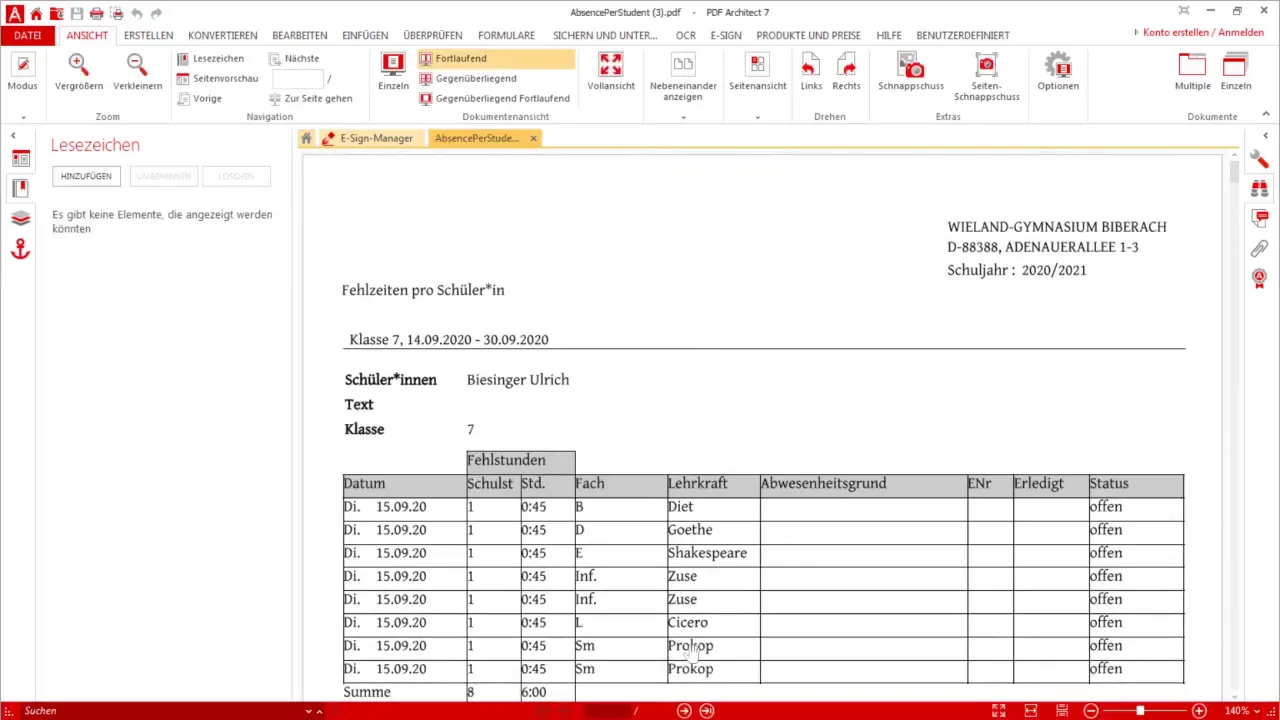Switch to OCR ribbon tab
1280x720 pixels.
(685, 35)
